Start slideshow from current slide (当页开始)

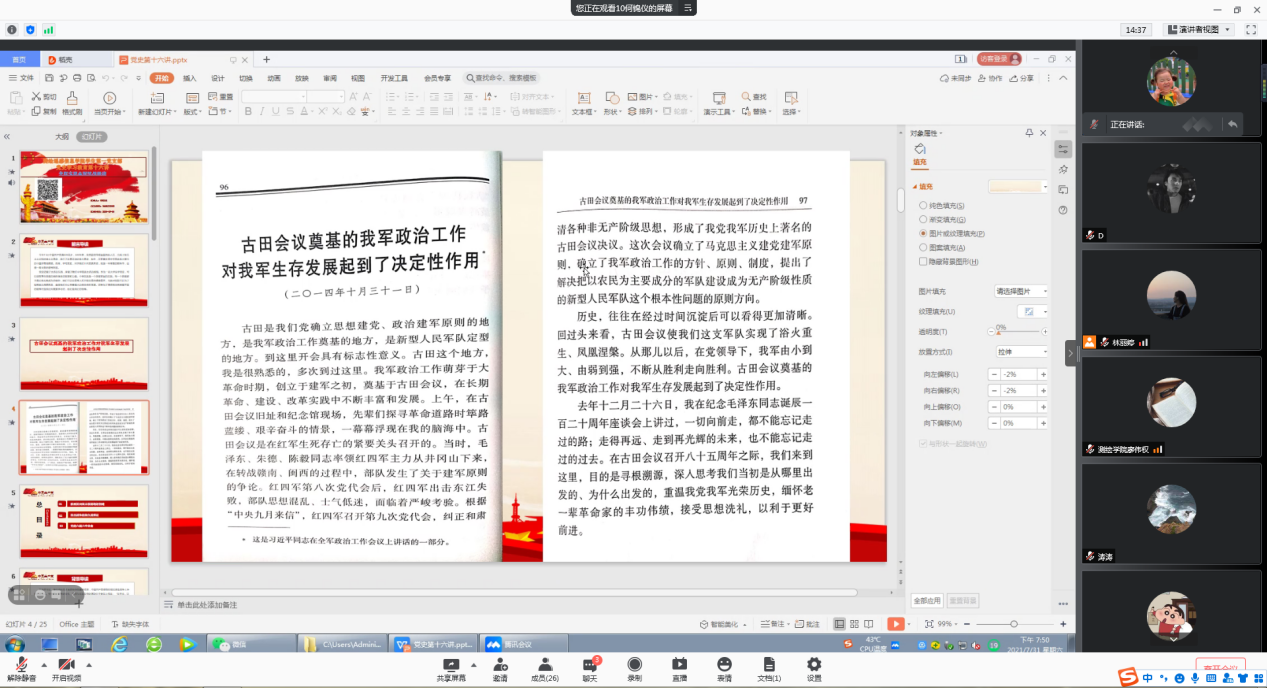tap(108, 103)
